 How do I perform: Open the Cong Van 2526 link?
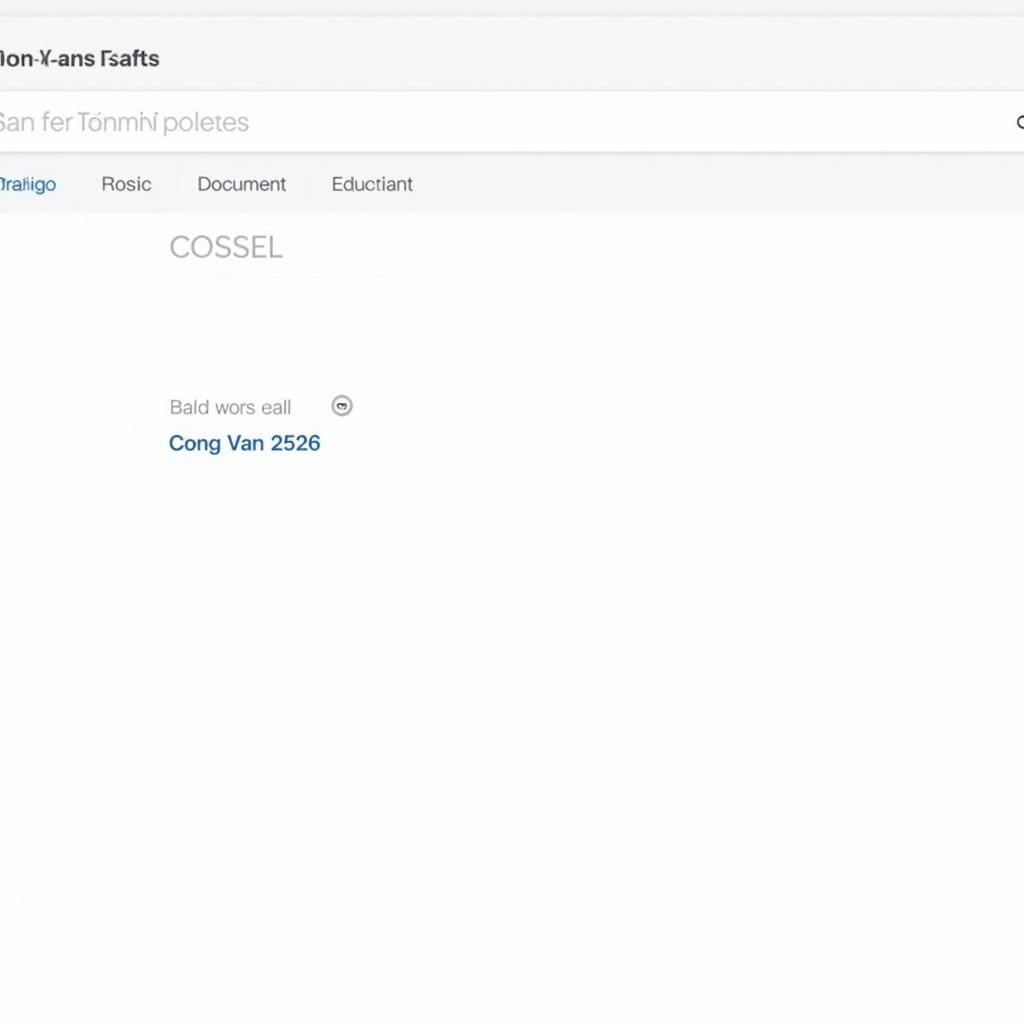pos(244,443)
